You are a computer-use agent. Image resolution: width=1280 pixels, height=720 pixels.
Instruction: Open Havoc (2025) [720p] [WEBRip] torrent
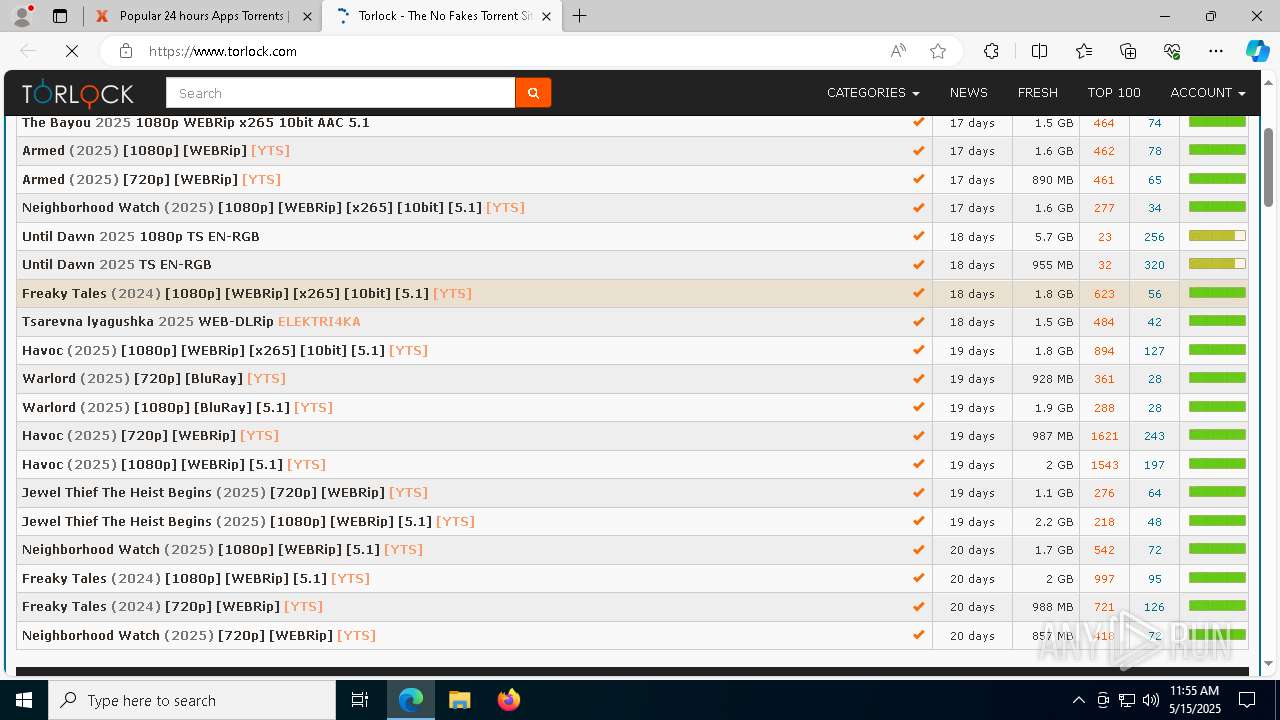point(150,435)
